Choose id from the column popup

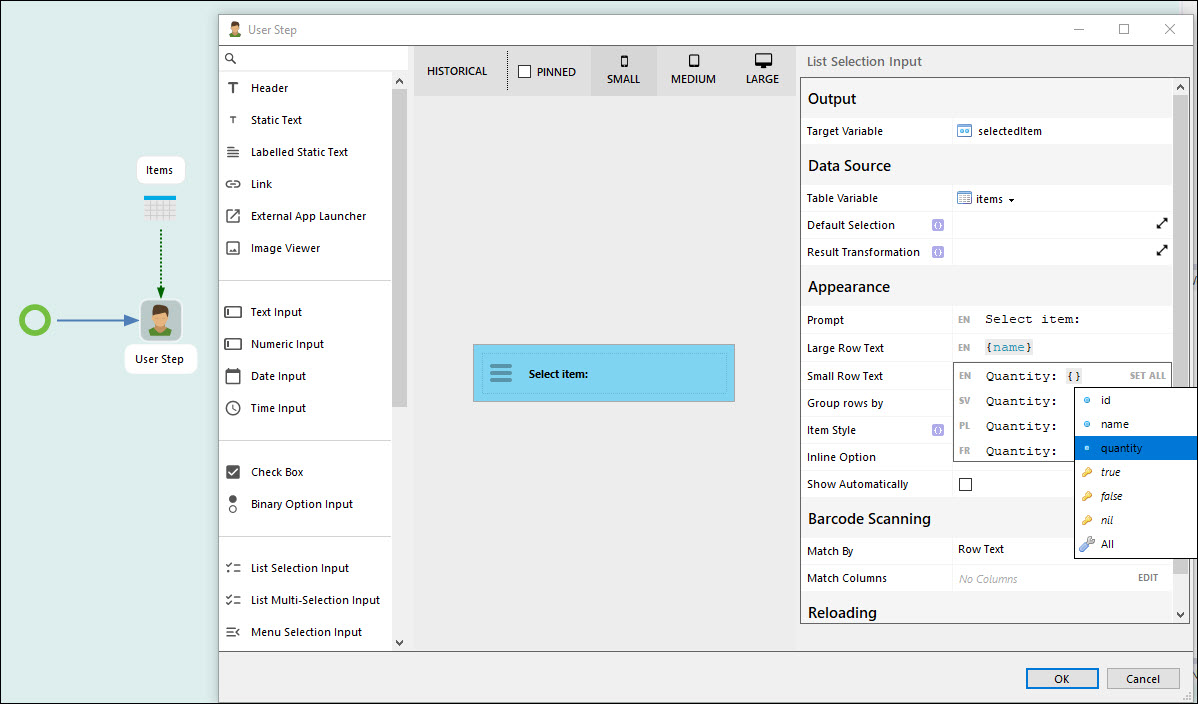[x=1135, y=400]
